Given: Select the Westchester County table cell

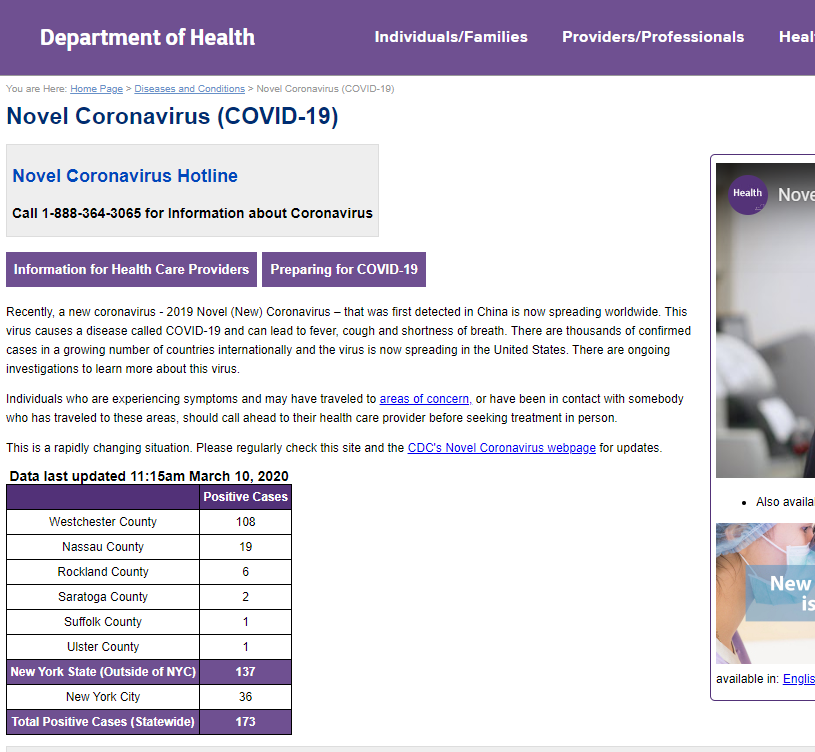Looking at the screenshot, I should tap(103, 522).
